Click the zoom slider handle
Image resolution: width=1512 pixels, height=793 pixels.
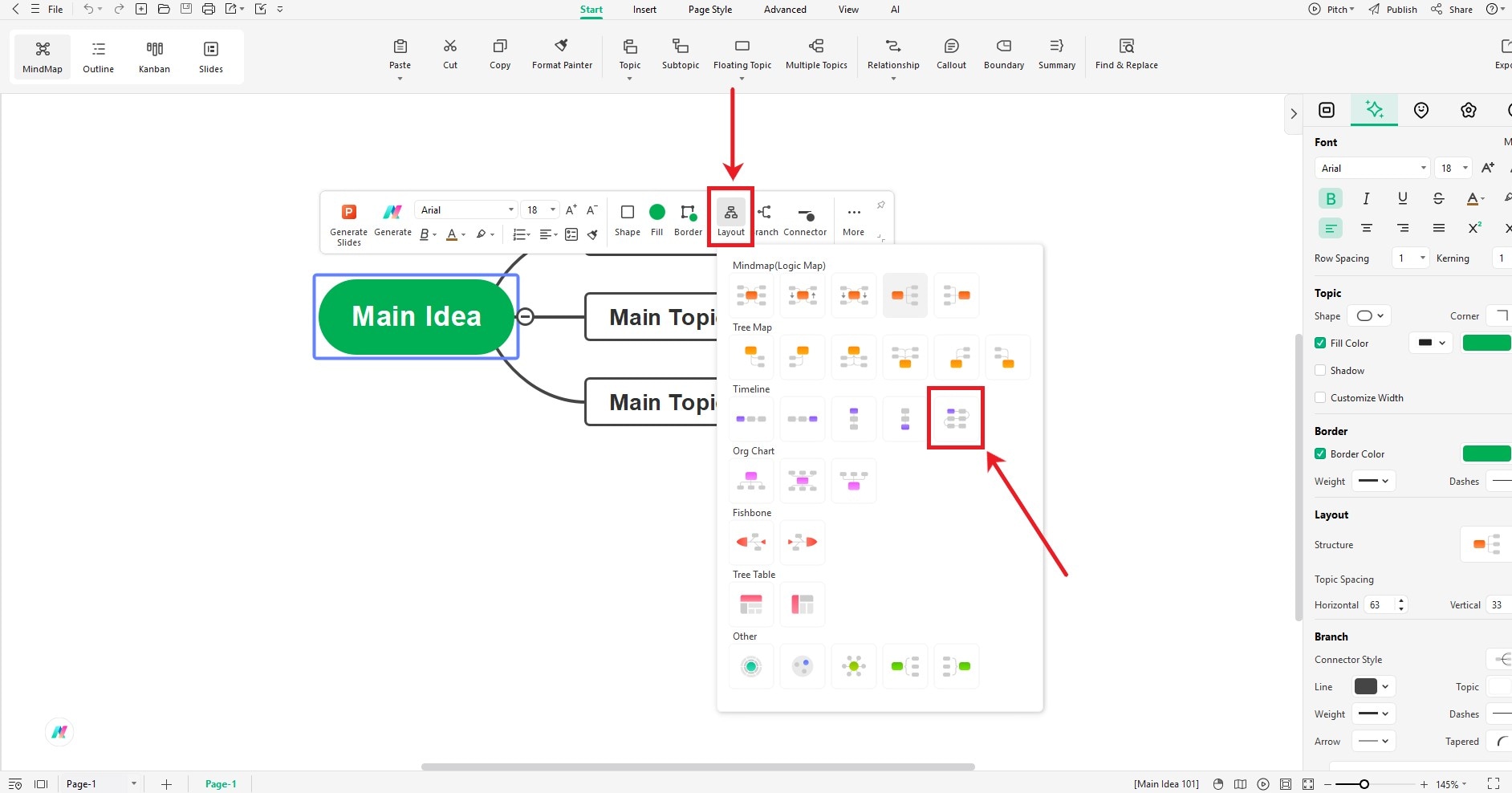1364,784
